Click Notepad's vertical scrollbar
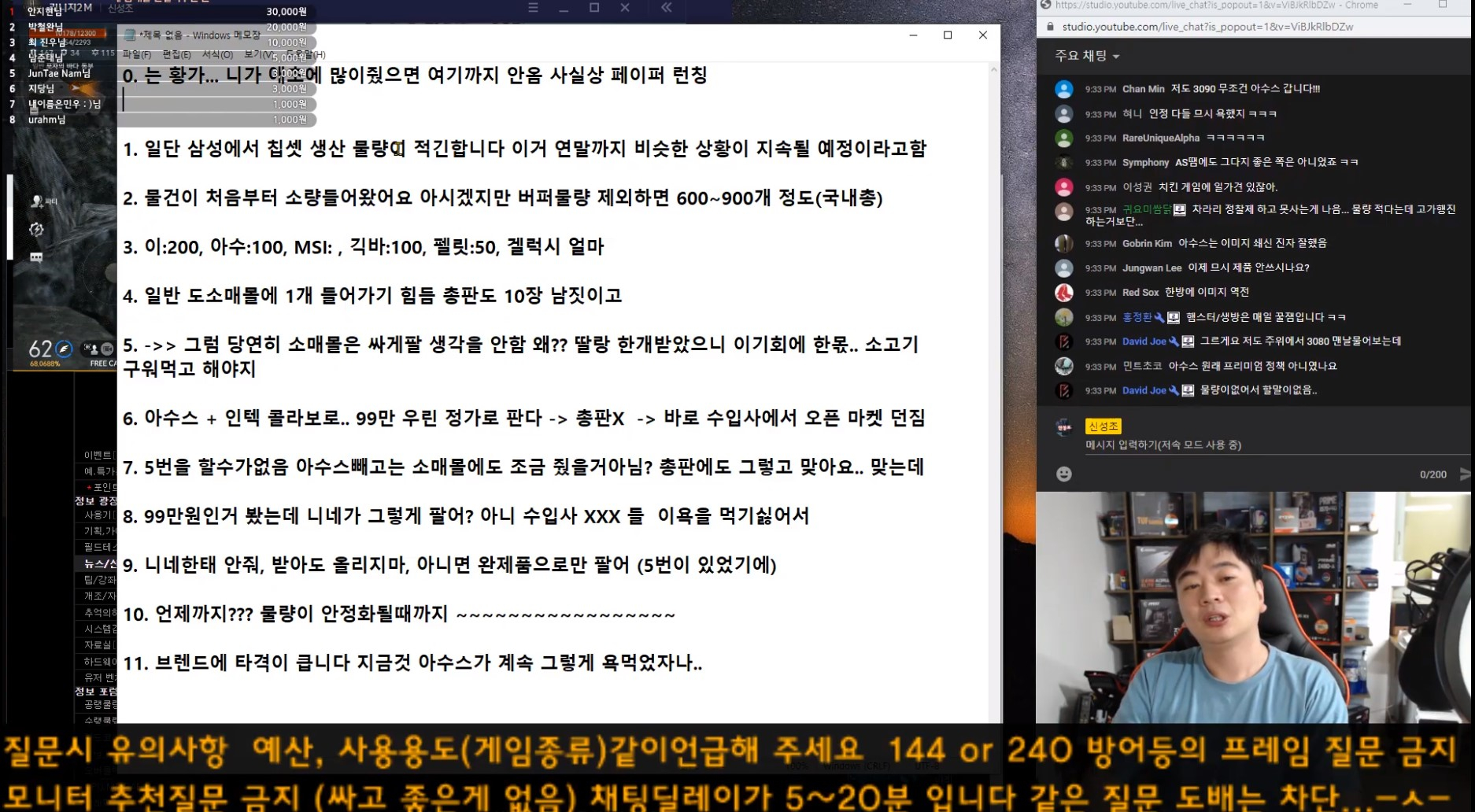 (x=994, y=393)
